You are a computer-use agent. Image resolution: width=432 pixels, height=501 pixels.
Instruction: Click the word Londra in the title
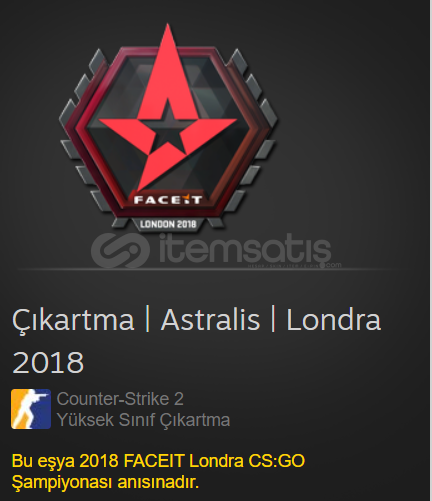pyautogui.click(x=334, y=320)
